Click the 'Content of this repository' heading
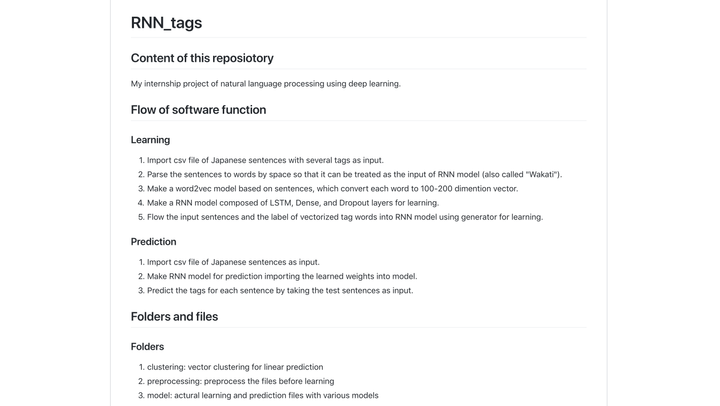The height and width of the screenshot is (406, 720). tap(202, 58)
